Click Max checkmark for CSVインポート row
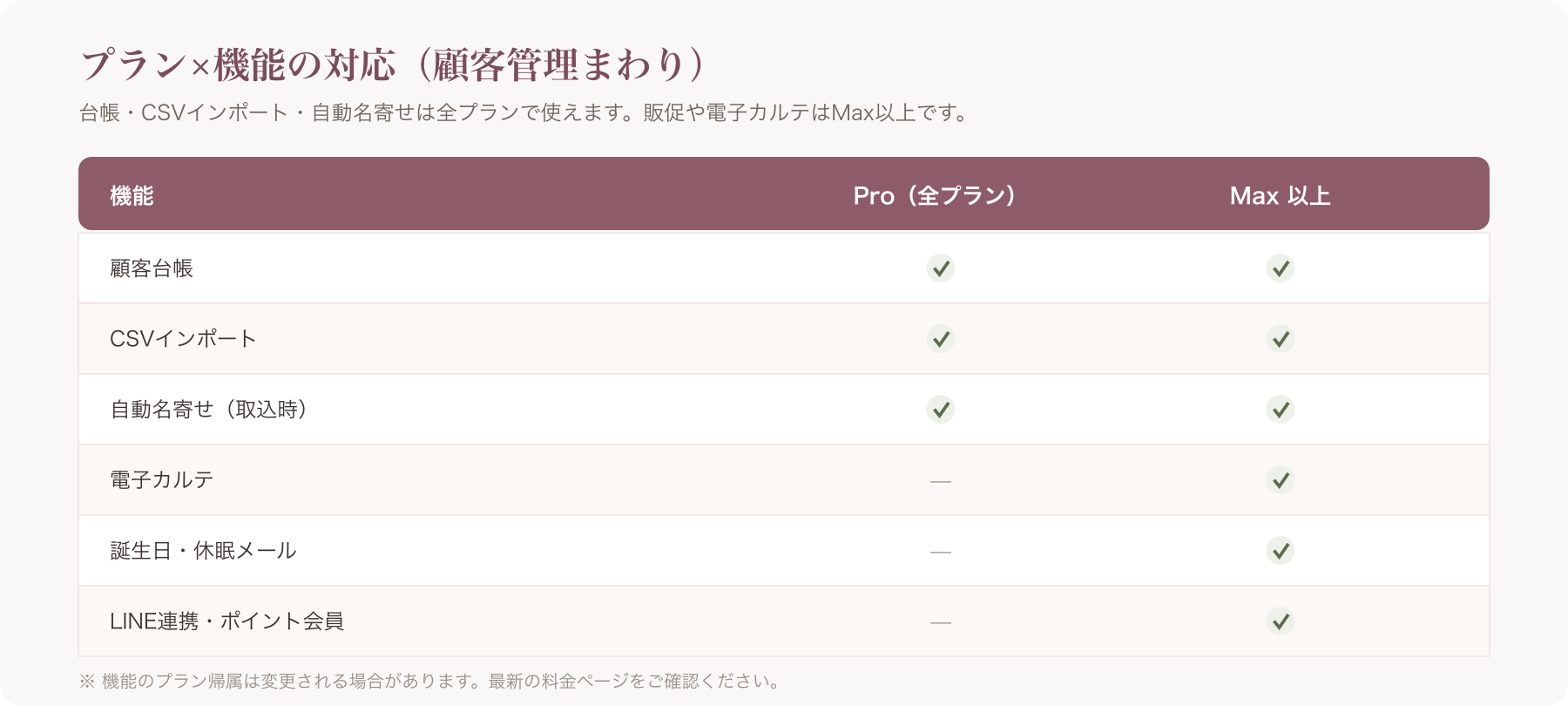1568x706 pixels. (x=1281, y=339)
